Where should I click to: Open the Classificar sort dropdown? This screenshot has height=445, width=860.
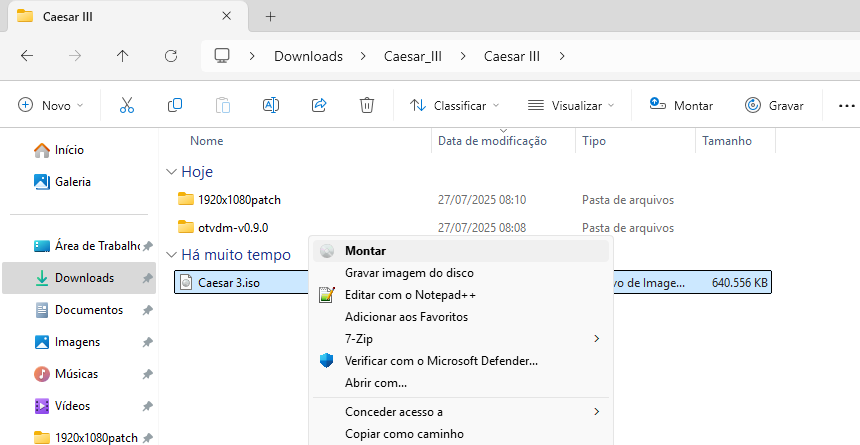point(455,105)
